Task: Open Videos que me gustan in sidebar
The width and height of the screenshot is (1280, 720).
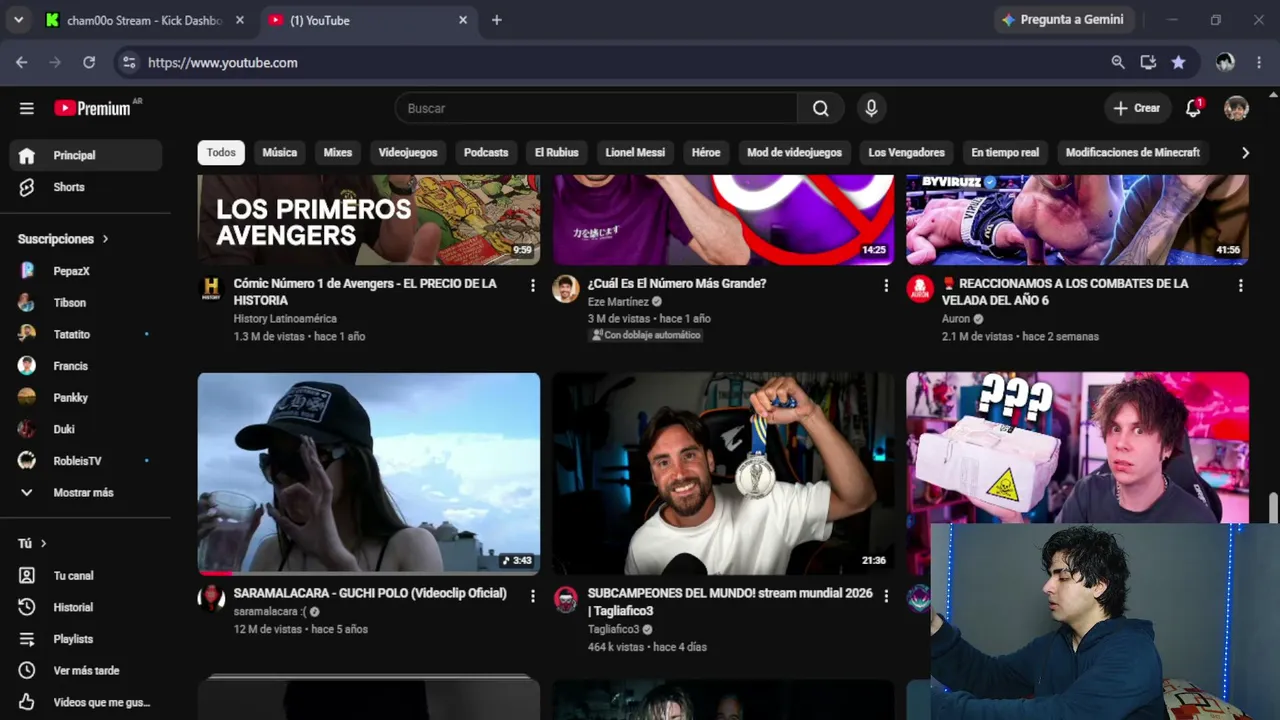Action: [86, 702]
